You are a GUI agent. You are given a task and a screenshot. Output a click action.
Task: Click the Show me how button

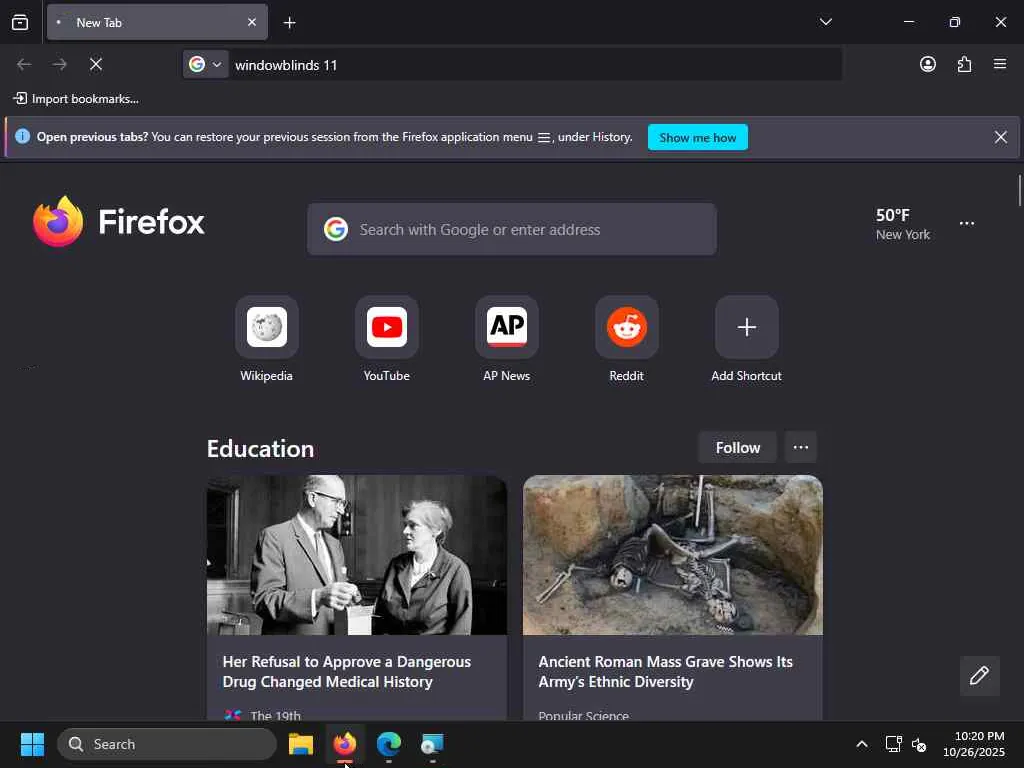click(697, 137)
